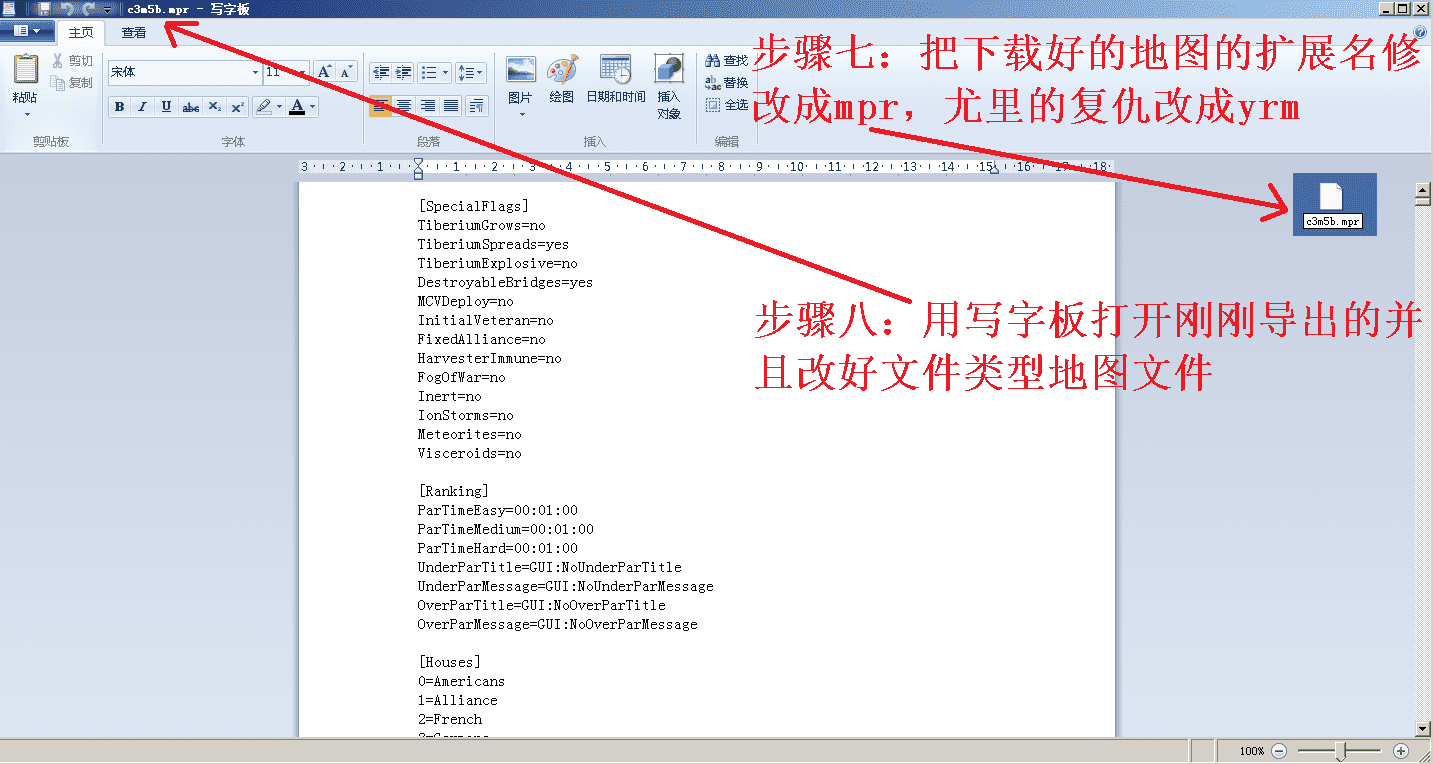The height and width of the screenshot is (764, 1433).
Task: Click inside the 宋体 font name box
Action: click(178, 72)
